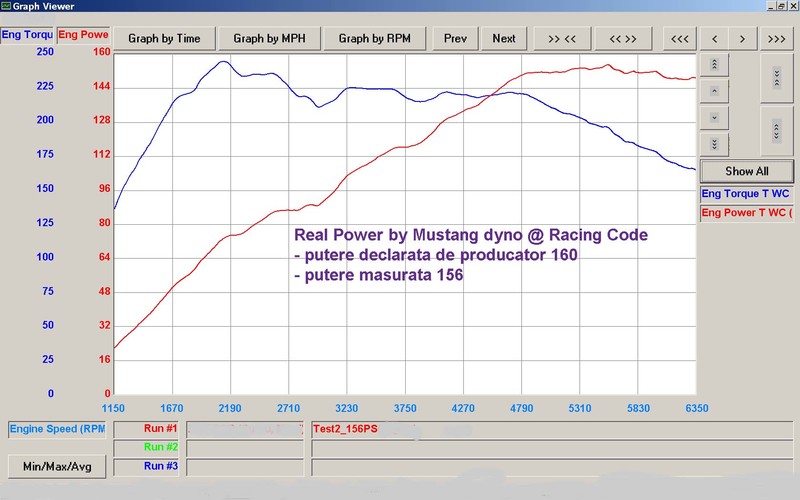The width and height of the screenshot is (800, 500).
Task: Click the 200 torque axis value
Action: 45,120
